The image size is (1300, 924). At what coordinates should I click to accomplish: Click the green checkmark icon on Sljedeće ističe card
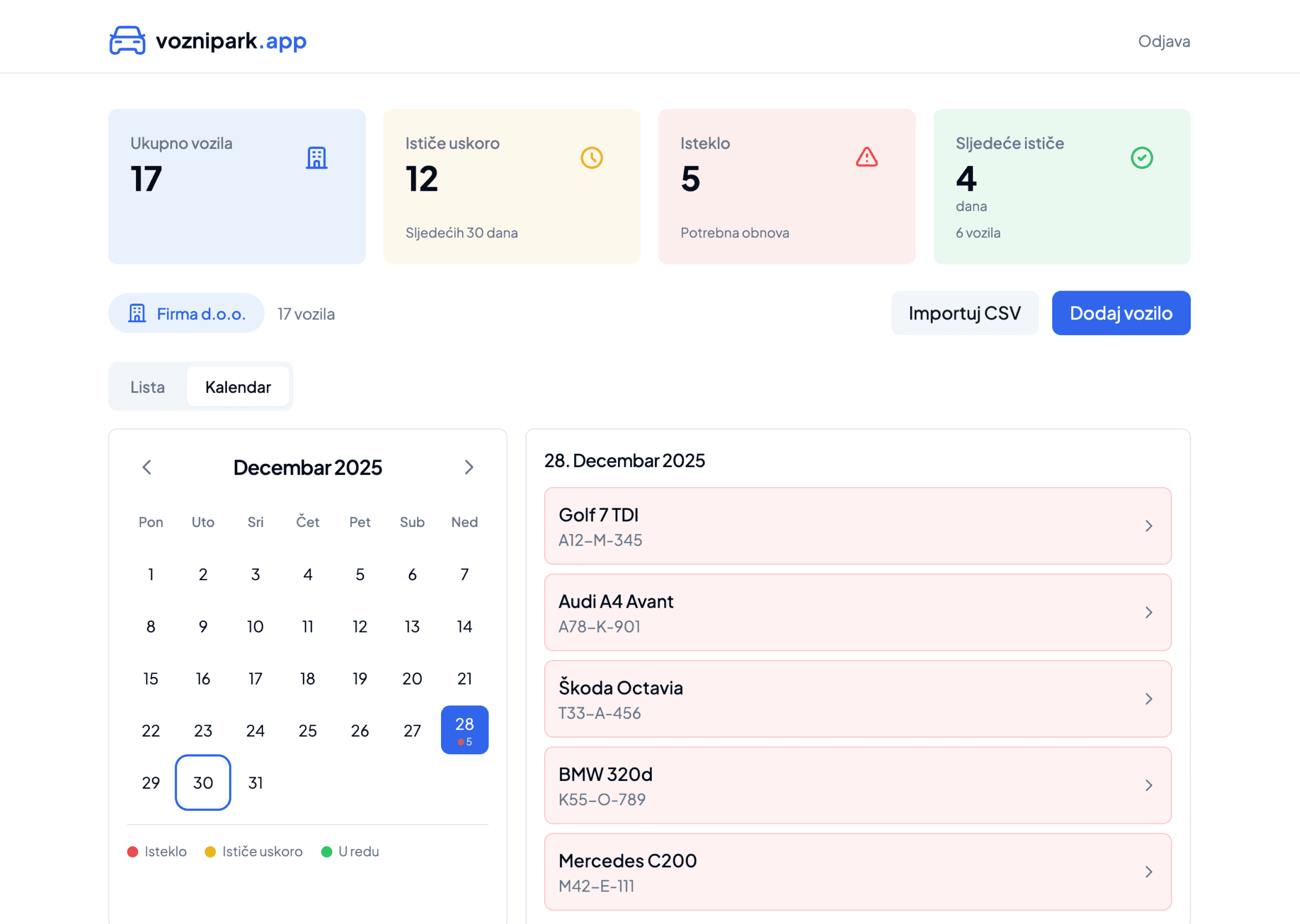click(x=1141, y=158)
